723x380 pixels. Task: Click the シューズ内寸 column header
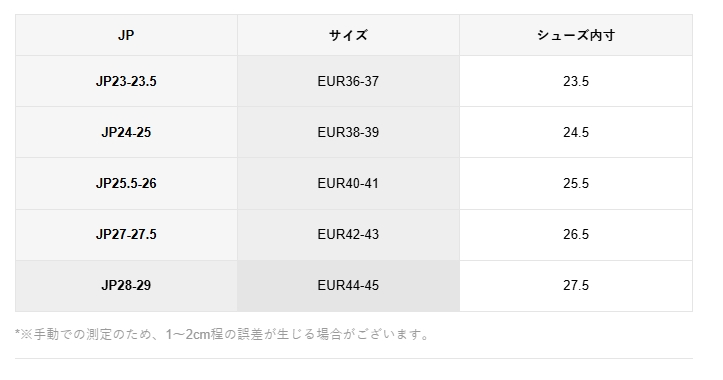(576, 35)
